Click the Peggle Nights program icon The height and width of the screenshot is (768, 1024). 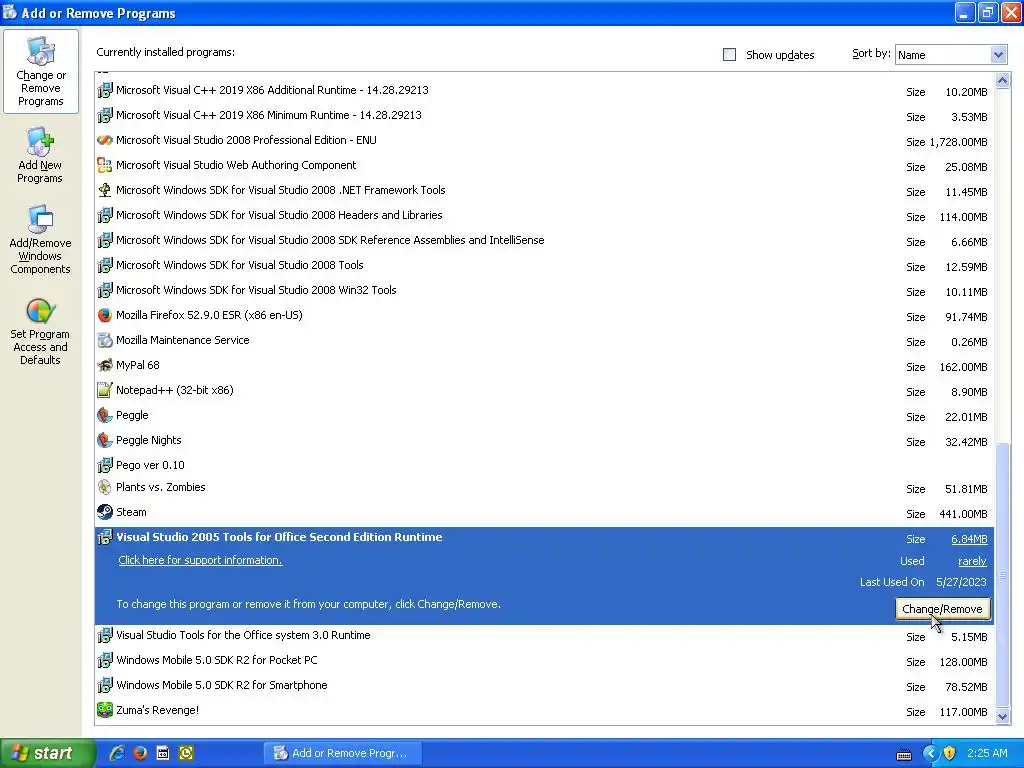(104, 440)
